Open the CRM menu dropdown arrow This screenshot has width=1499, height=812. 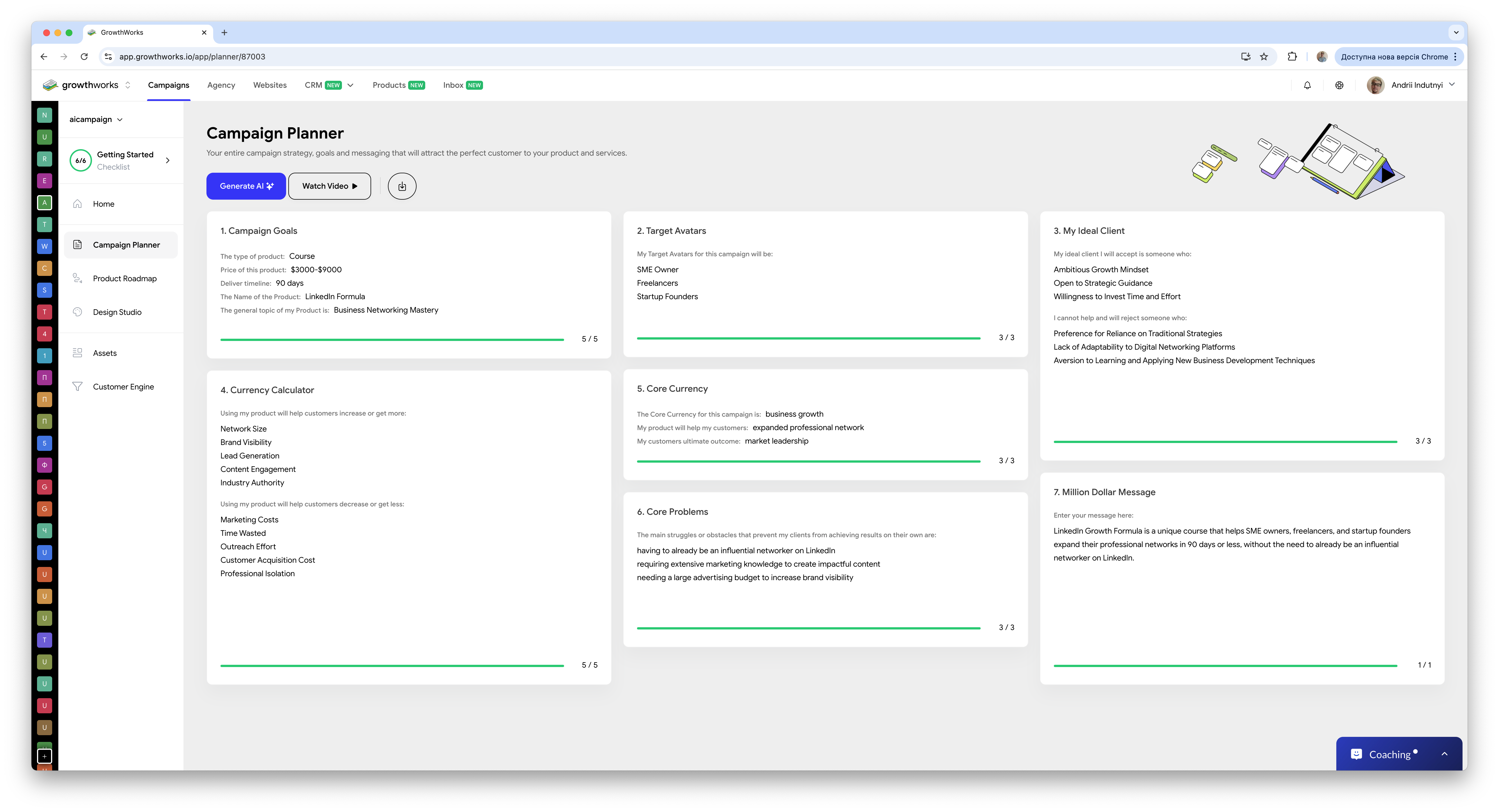350,85
